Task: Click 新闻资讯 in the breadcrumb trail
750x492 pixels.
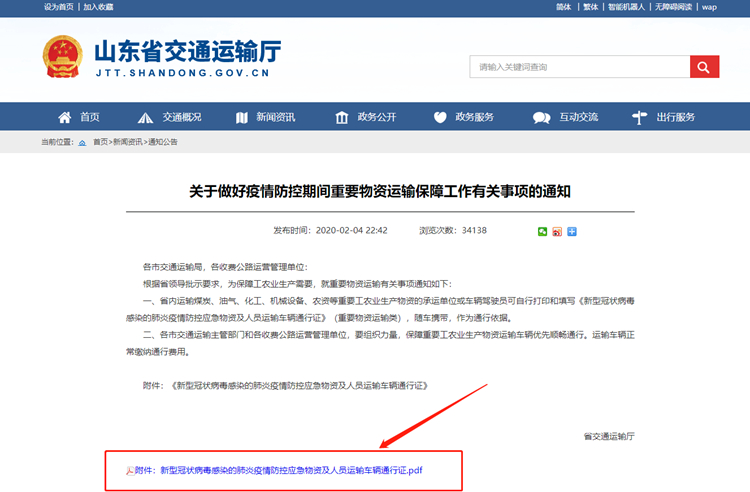Action: point(128,142)
